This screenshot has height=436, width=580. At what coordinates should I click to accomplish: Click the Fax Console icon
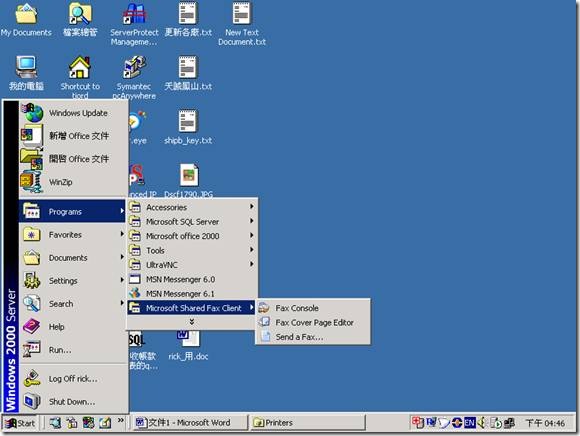click(264, 308)
